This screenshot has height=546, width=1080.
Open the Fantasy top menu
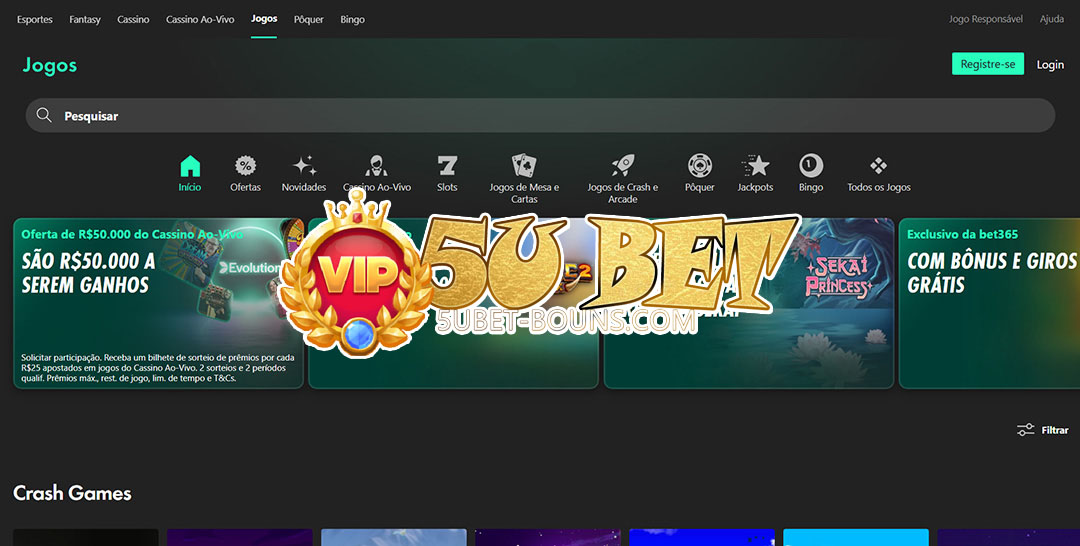pyautogui.click(x=85, y=19)
